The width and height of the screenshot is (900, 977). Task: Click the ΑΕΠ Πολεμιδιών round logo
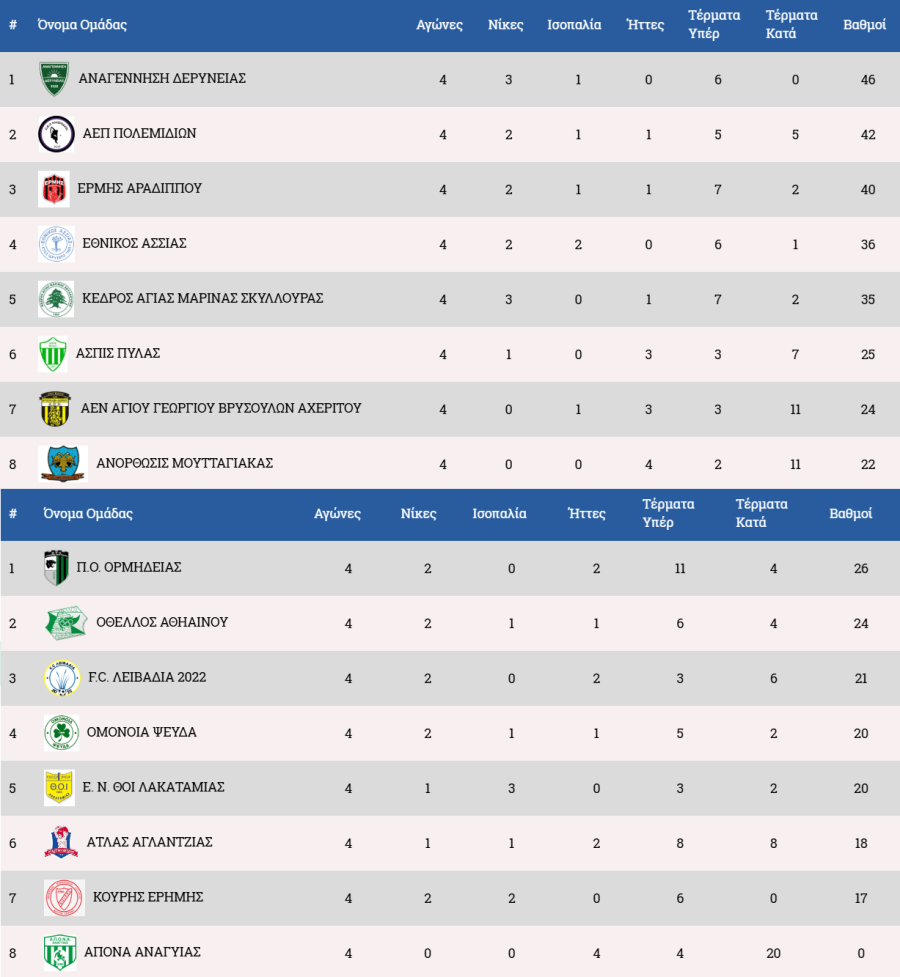click(56, 134)
